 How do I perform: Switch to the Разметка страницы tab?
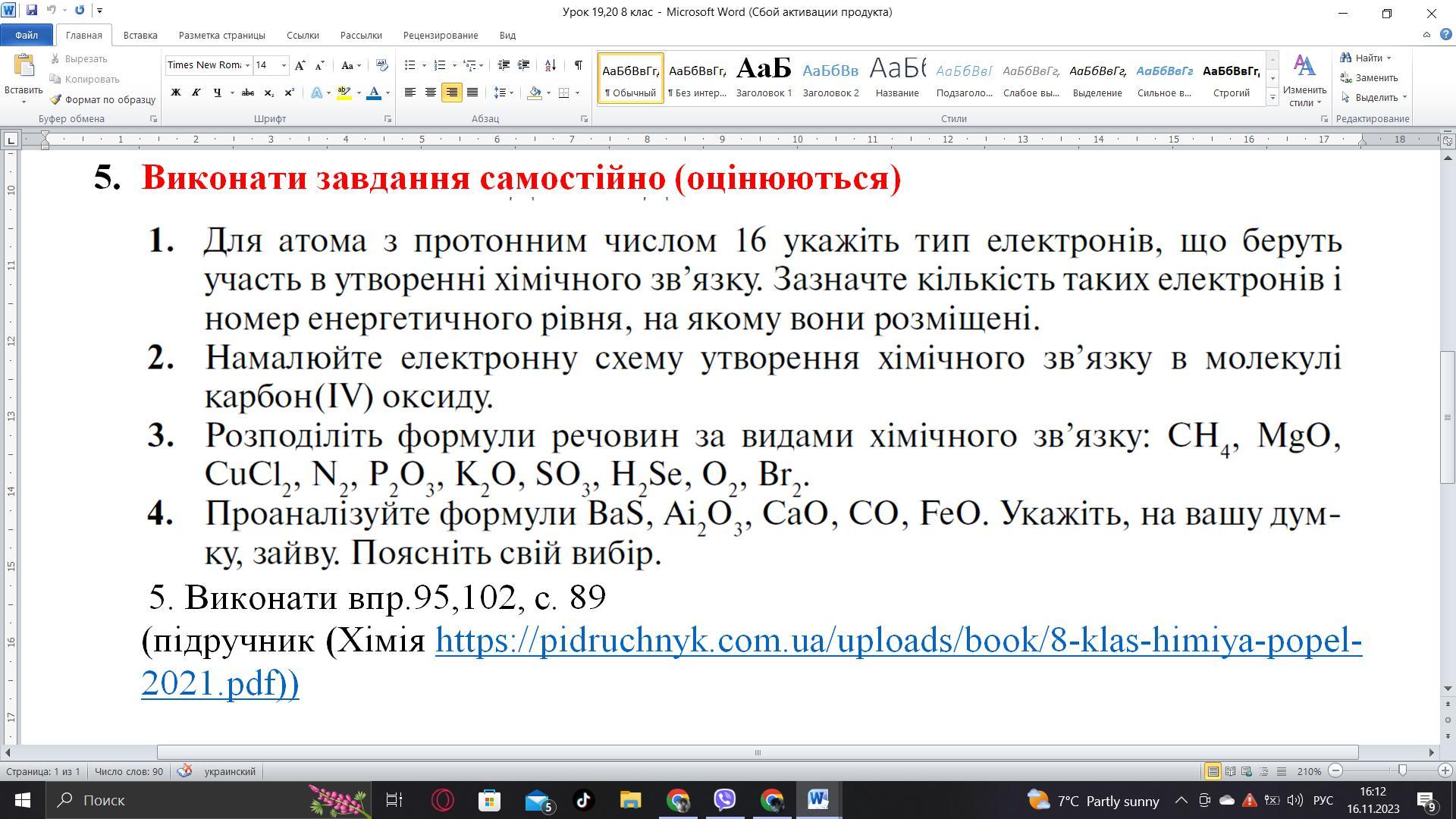pos(222,35)
